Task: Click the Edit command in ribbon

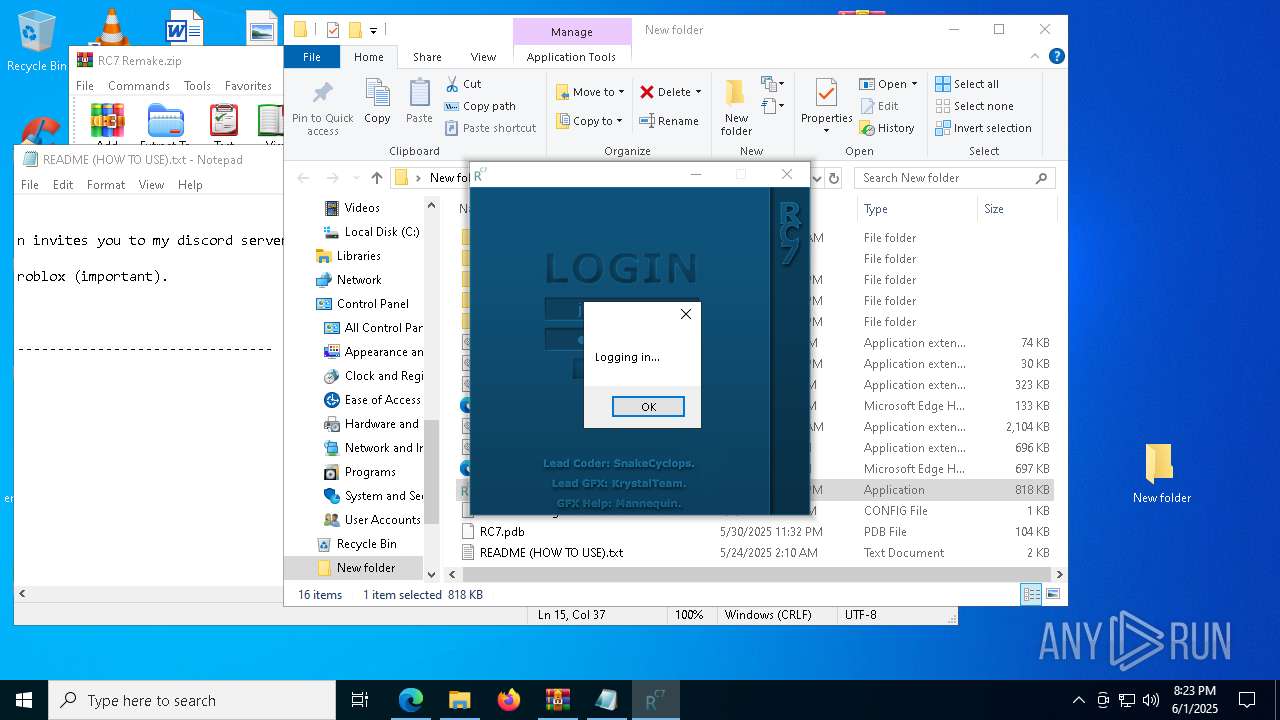Action: tap(879, 106)
